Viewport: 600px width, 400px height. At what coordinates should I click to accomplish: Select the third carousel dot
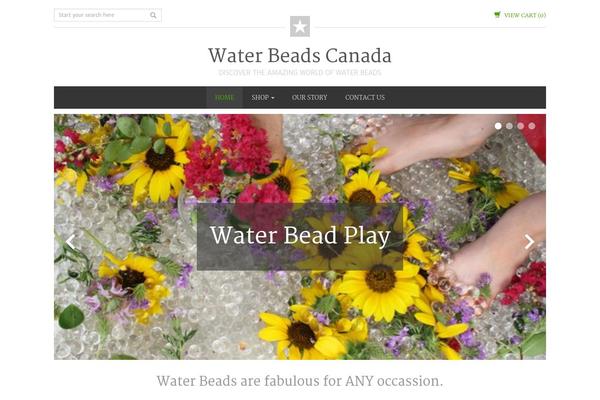click(x=520, y=126)
